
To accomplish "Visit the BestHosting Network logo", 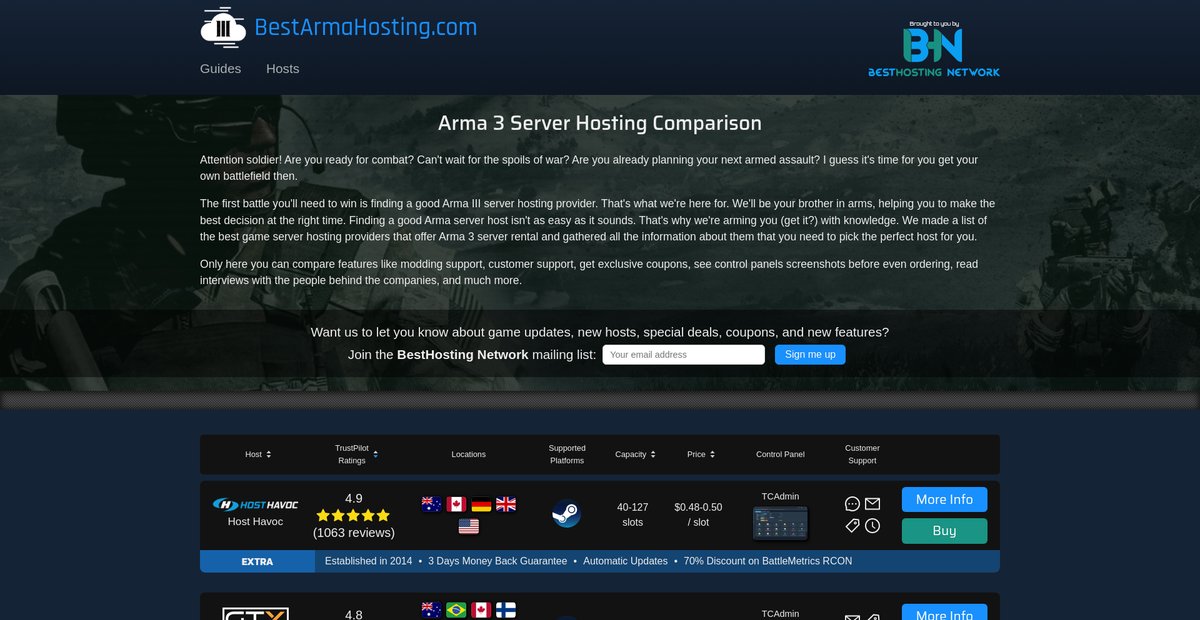I will pos(933,48).
